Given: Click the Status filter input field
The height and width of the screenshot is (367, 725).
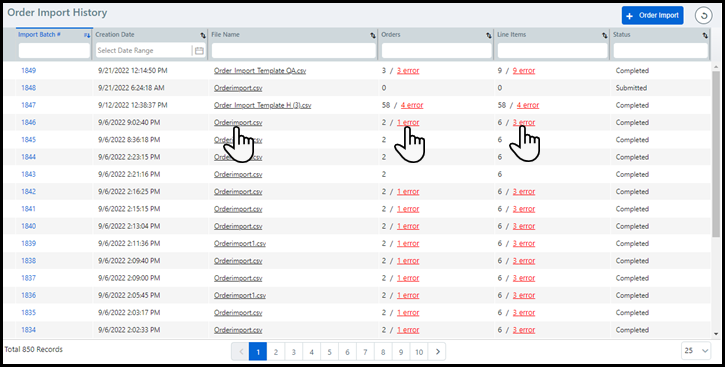Looking at the screenshot, I should point(661,51).
